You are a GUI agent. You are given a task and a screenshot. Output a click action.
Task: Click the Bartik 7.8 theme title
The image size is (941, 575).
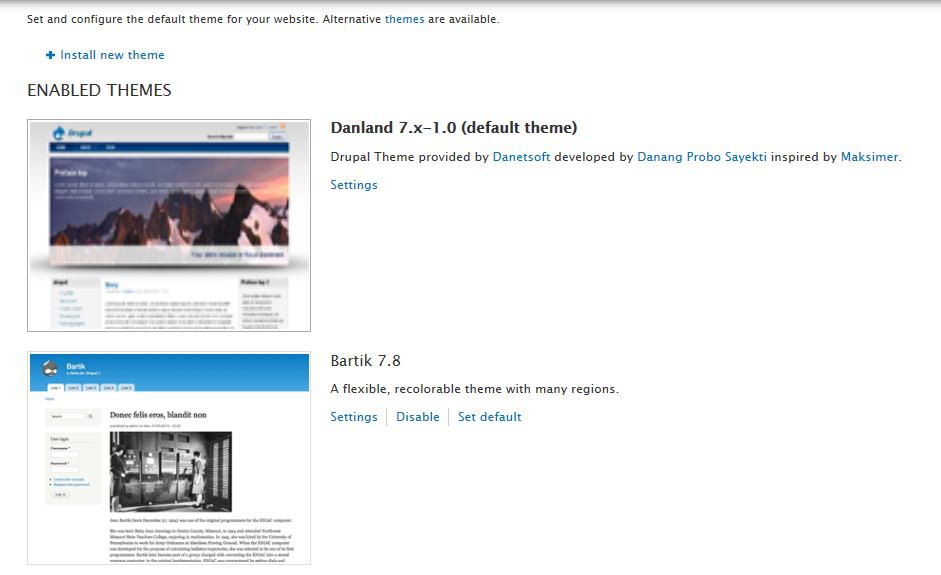coord(365,361)
